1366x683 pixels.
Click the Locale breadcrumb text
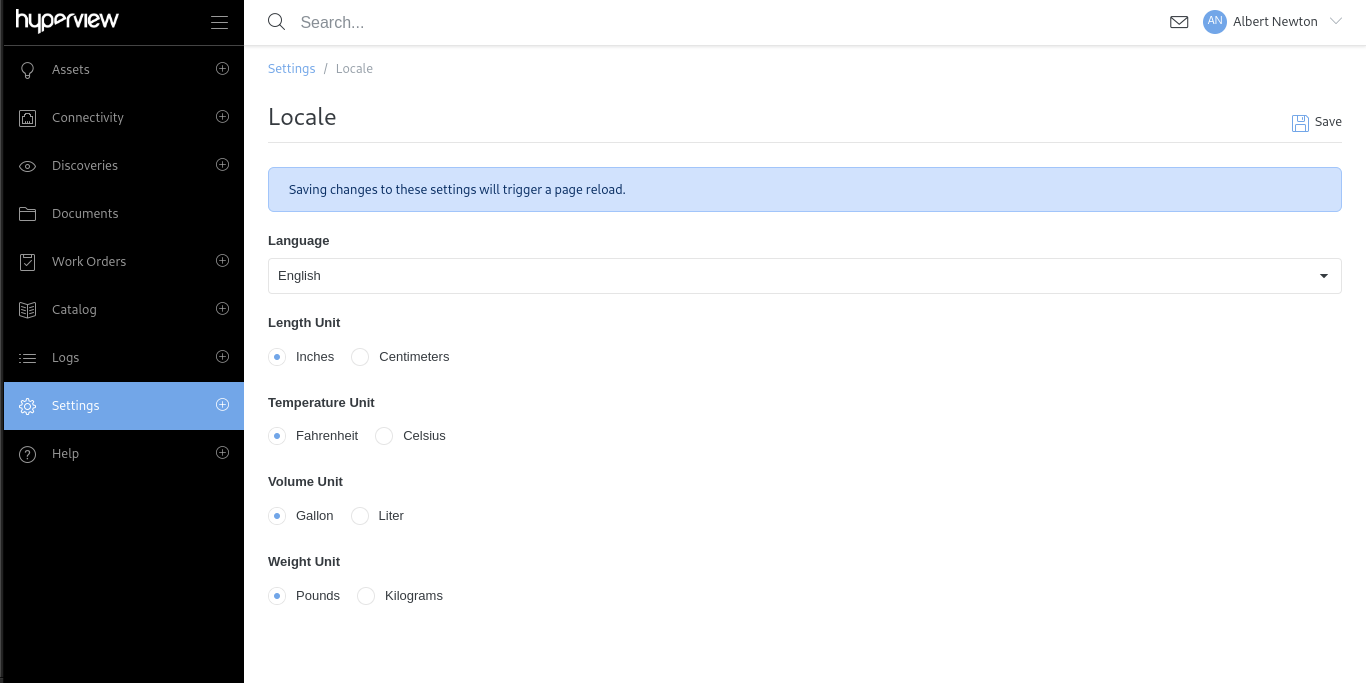click(x=354, y=69)
